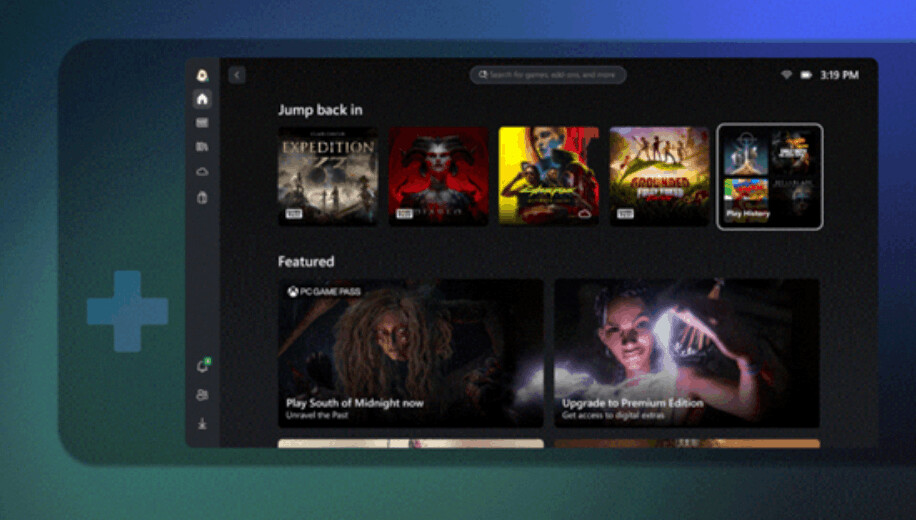
Task: Open the Play History tile
Action: pyautogui.click(x=769, y=176)
